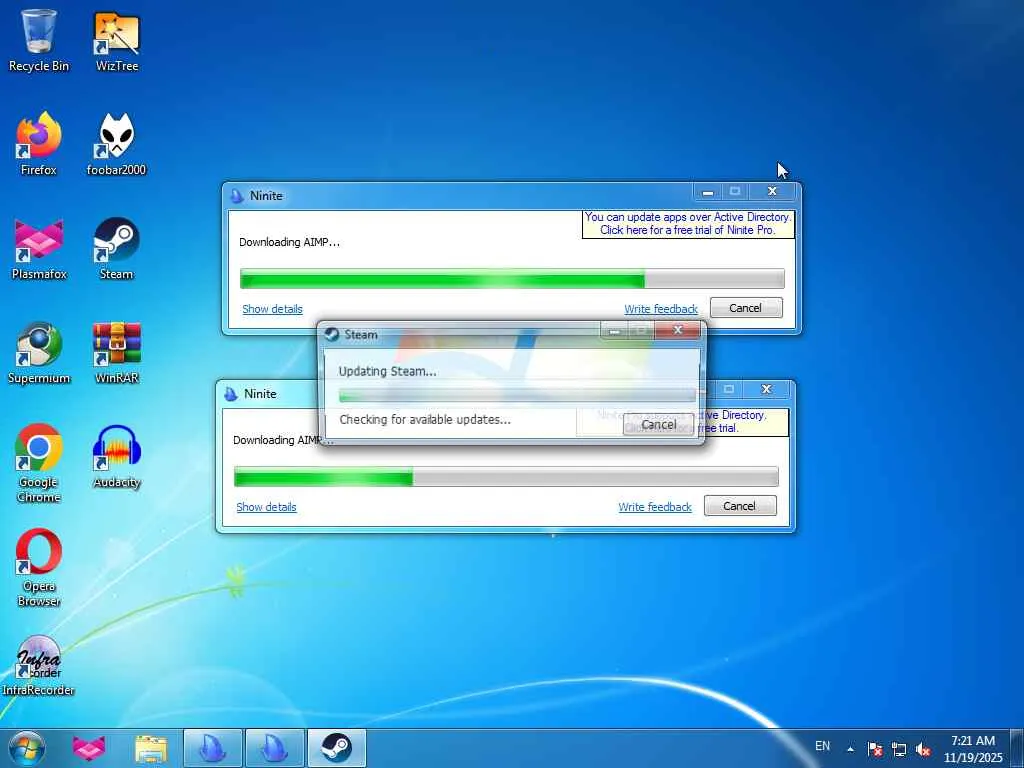Open the Recycle Bin desktop icon

point(39,40)
